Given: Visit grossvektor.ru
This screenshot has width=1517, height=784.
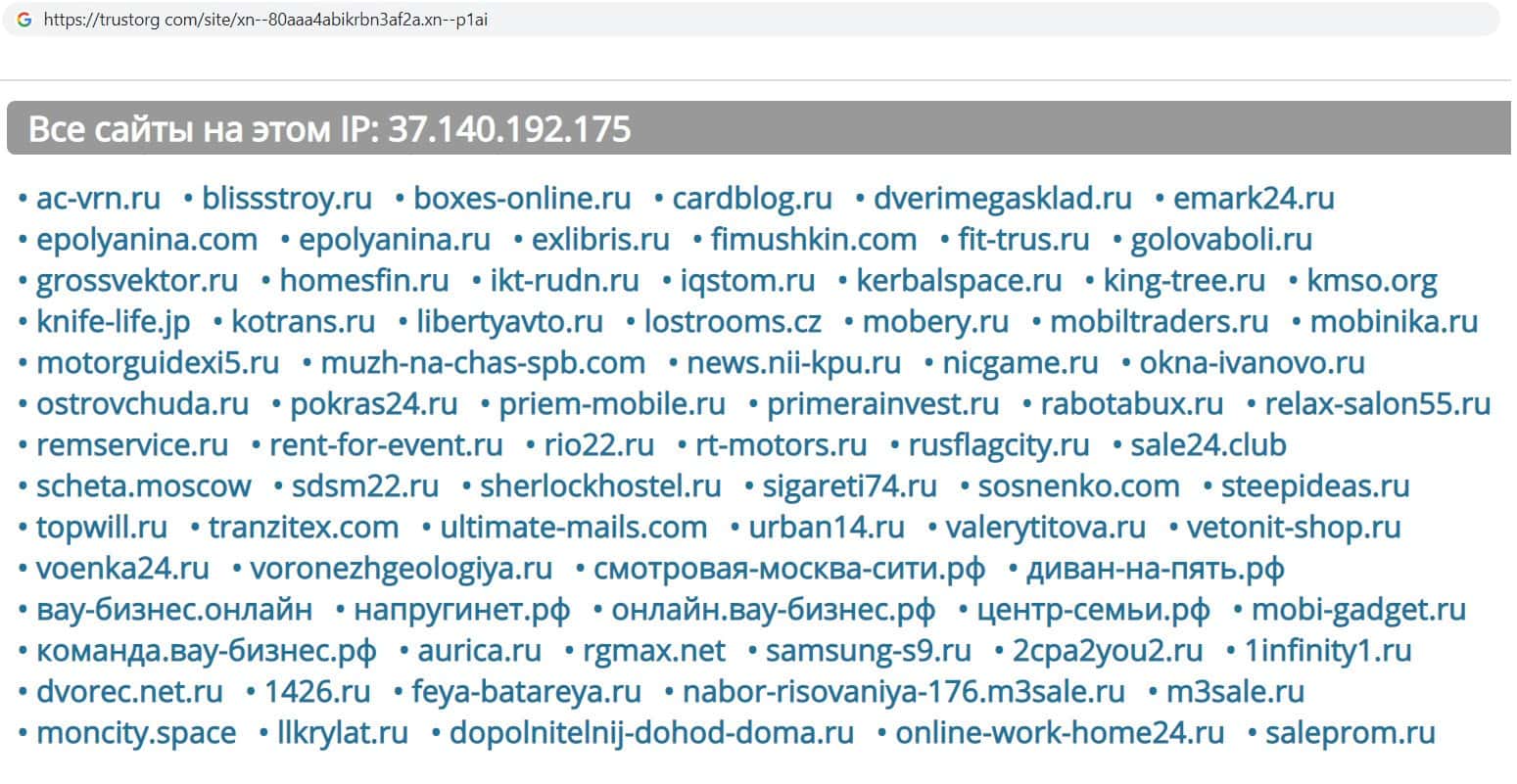Looking at the screenshot, I should click(x=137, y=281).
